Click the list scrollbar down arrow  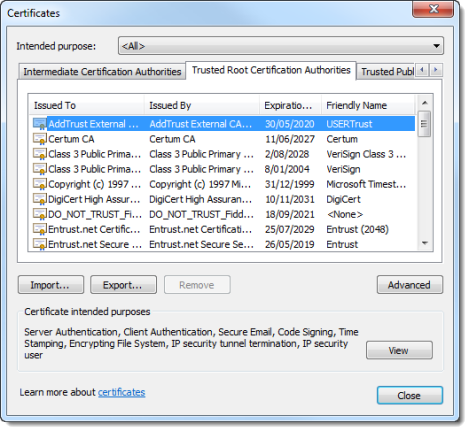coord(424,243)
